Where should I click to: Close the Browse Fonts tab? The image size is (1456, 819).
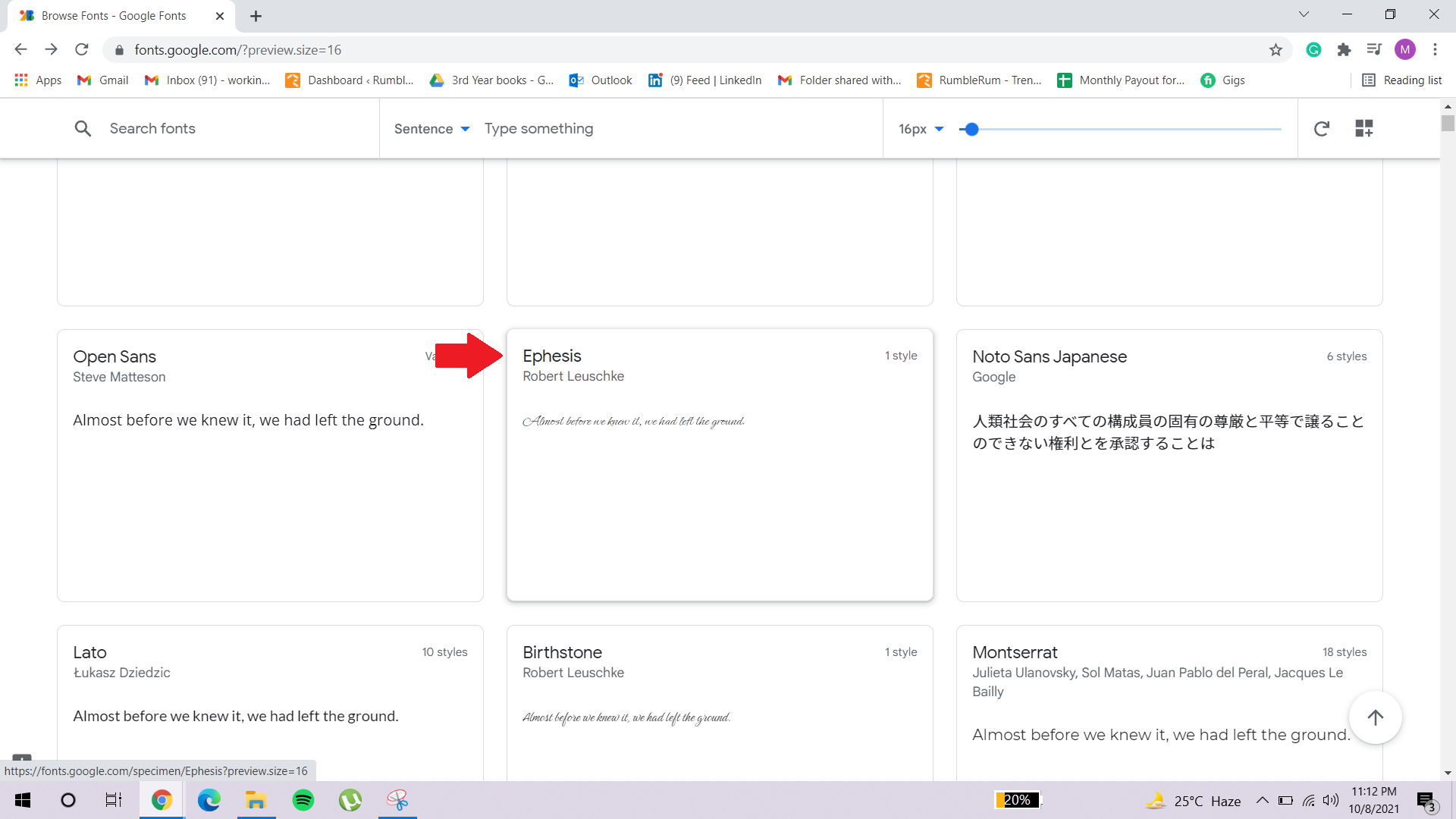pyautogui.click(x=220, y=16)
